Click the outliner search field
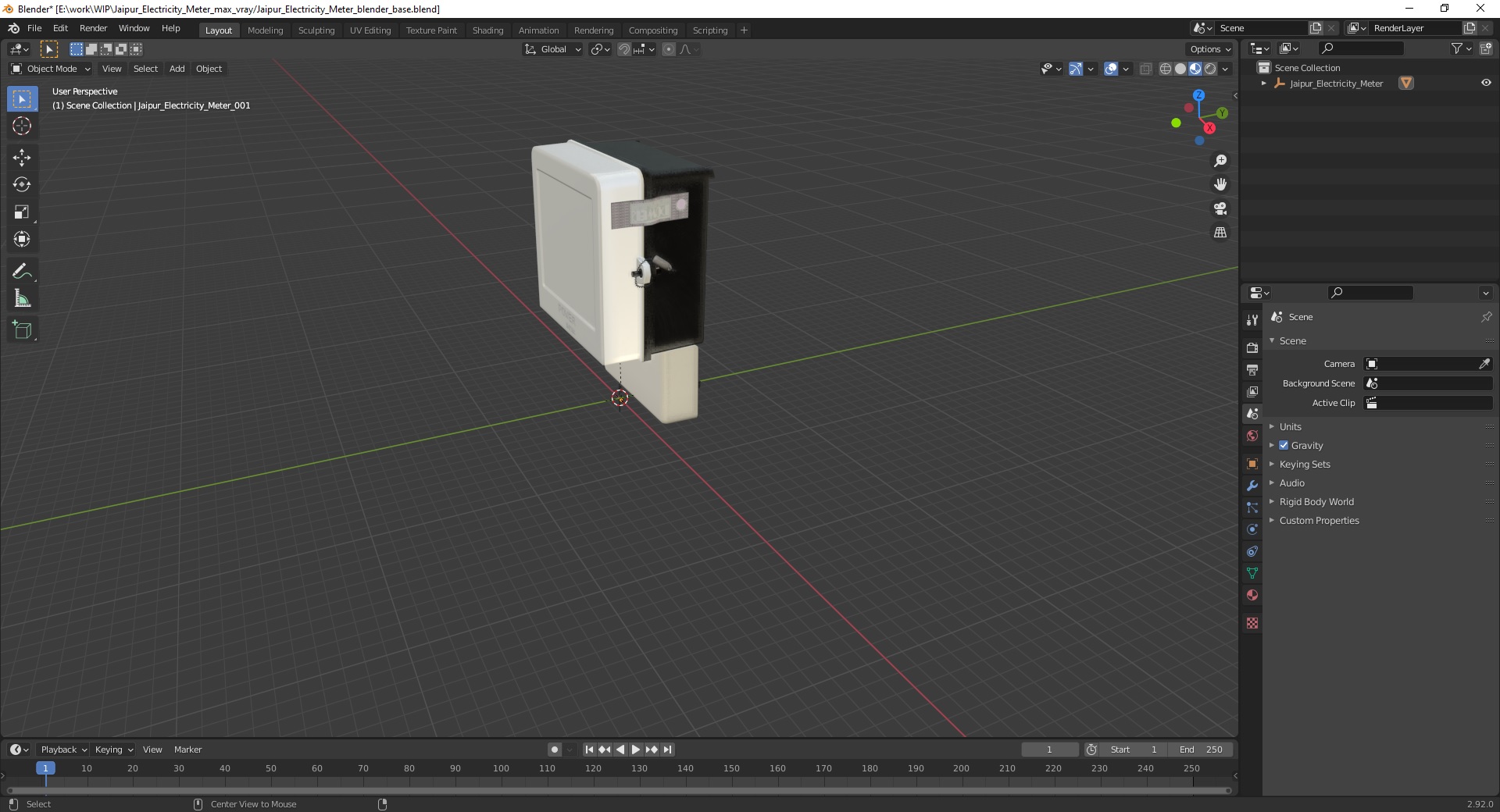 click(1361, 48)
